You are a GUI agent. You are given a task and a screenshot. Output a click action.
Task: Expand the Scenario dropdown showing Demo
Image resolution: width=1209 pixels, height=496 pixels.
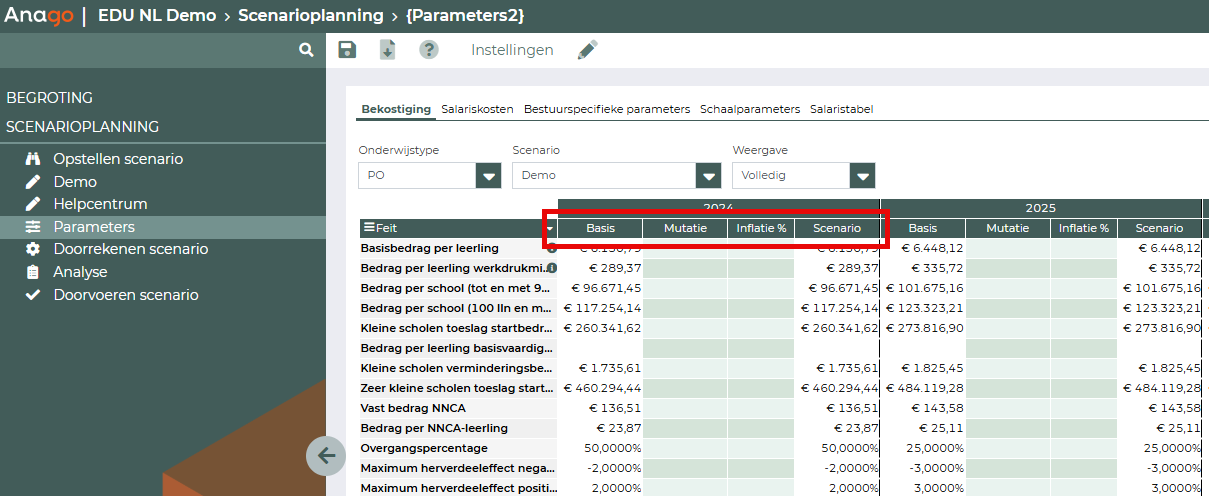pos(709,176)
